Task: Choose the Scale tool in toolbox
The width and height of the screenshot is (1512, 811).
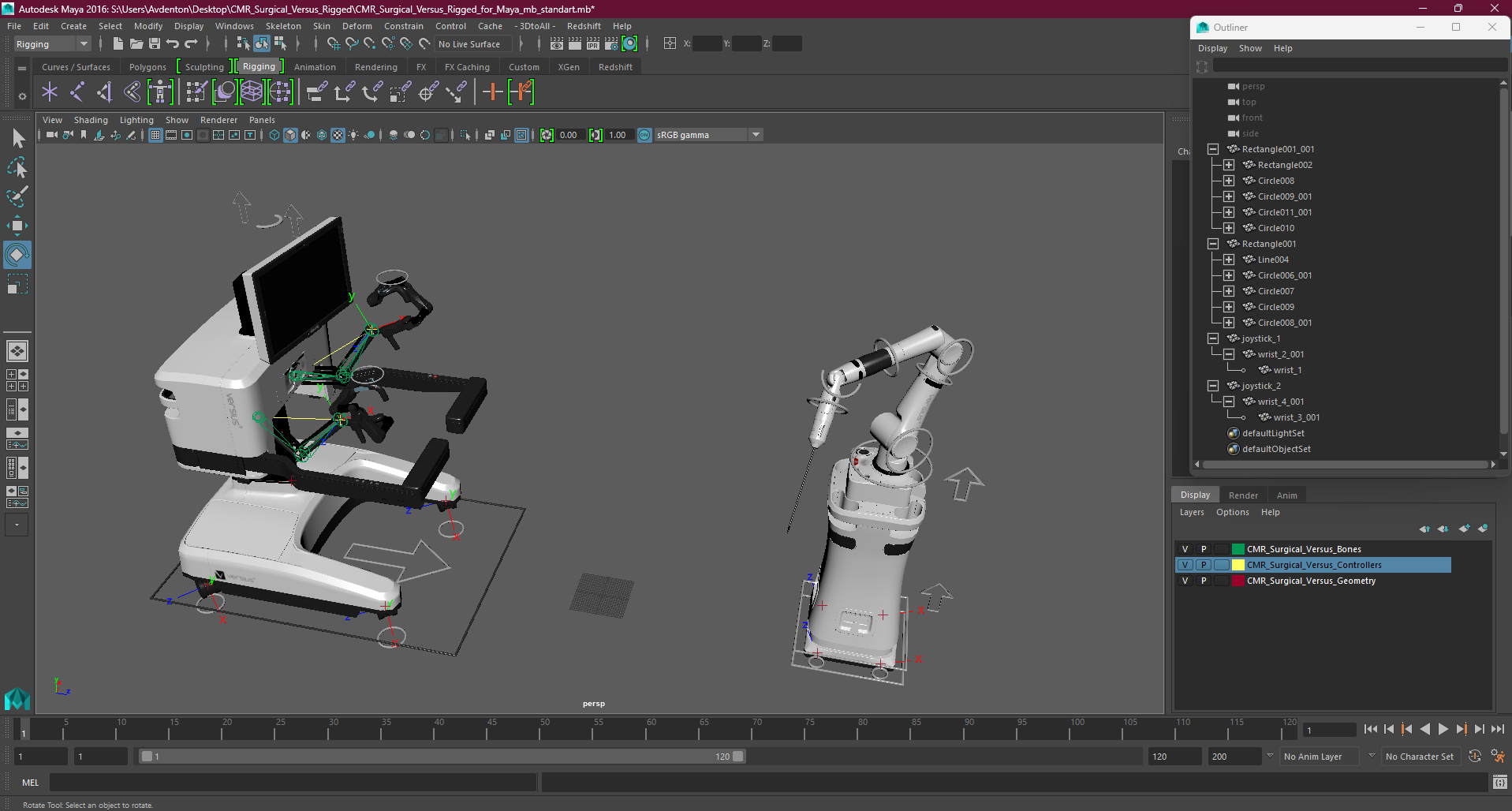Action: pyautogui.click(x=17, y=284)
